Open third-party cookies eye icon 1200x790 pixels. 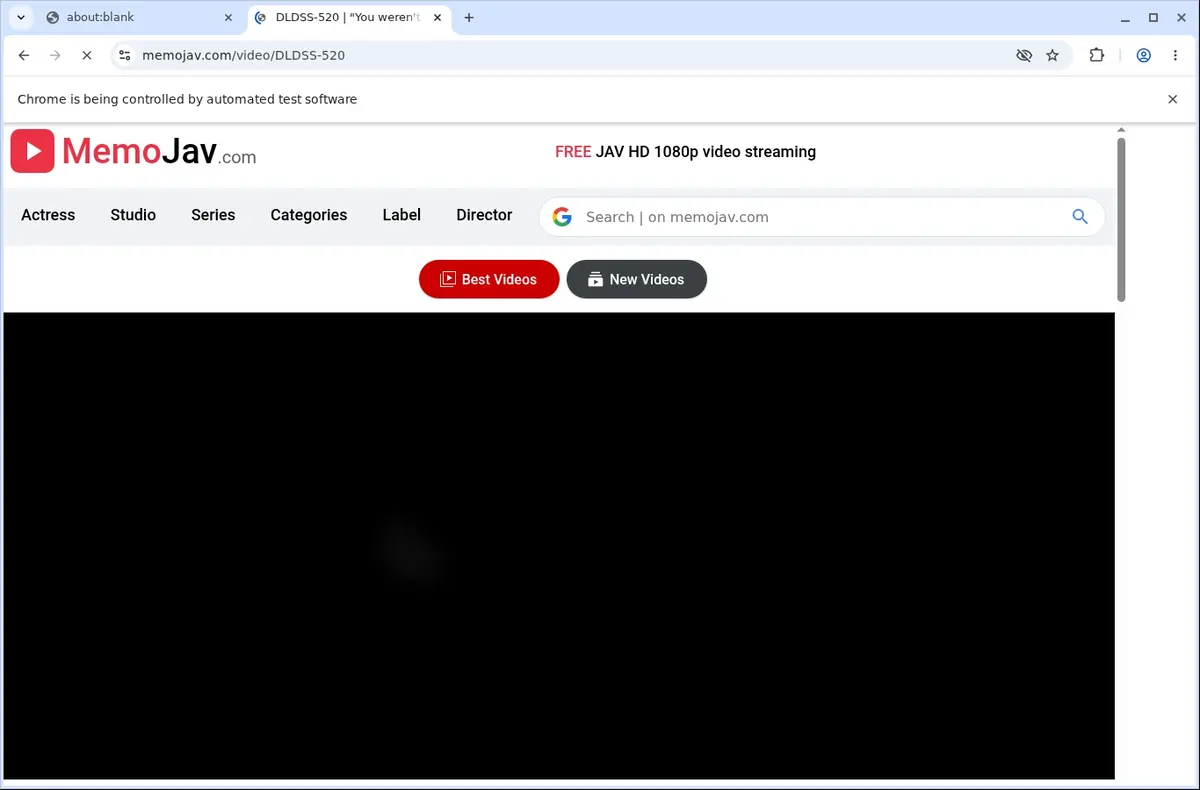pos(1023,55)
